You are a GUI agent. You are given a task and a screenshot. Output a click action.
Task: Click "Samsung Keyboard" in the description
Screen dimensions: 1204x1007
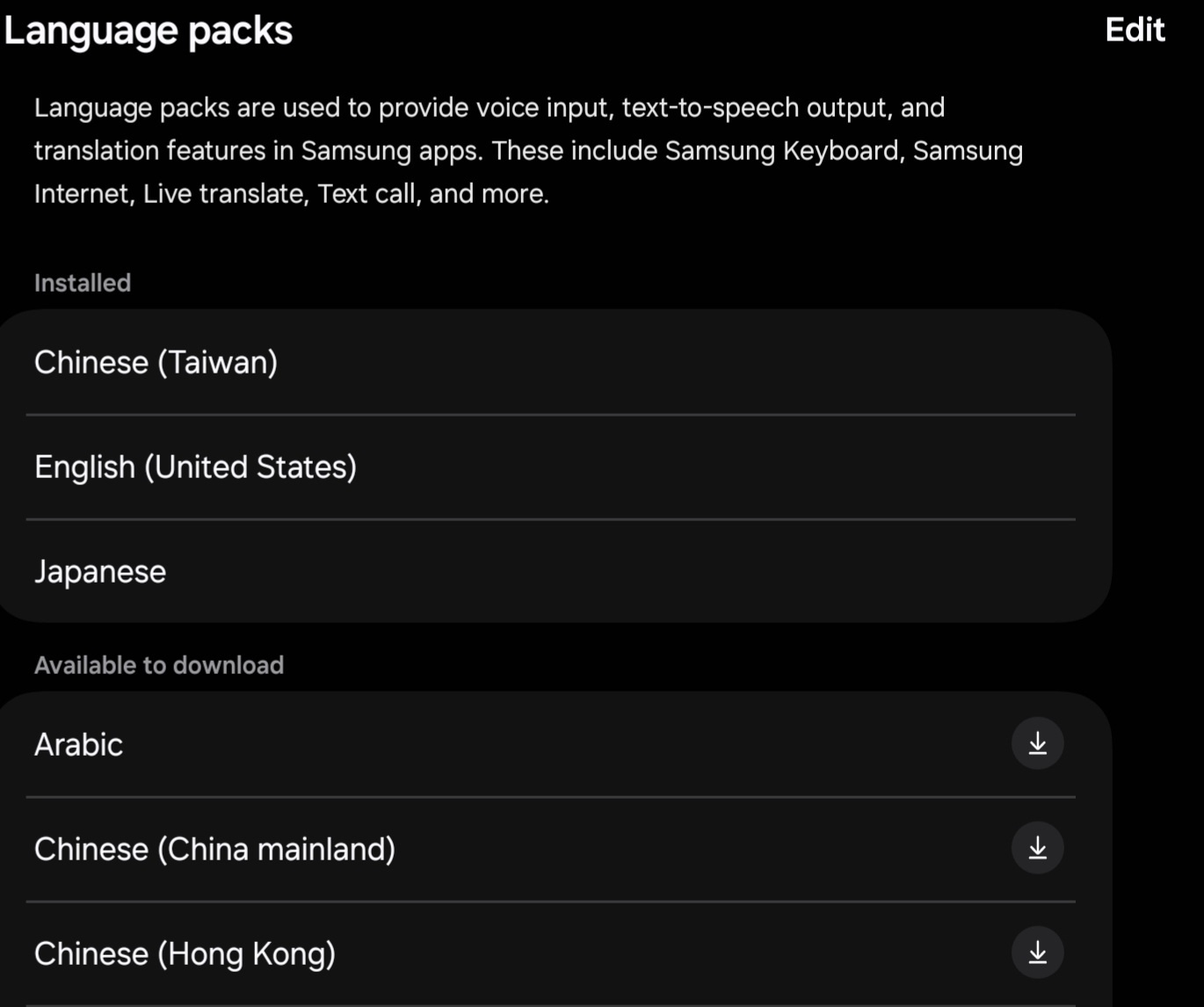click(783, 151)
